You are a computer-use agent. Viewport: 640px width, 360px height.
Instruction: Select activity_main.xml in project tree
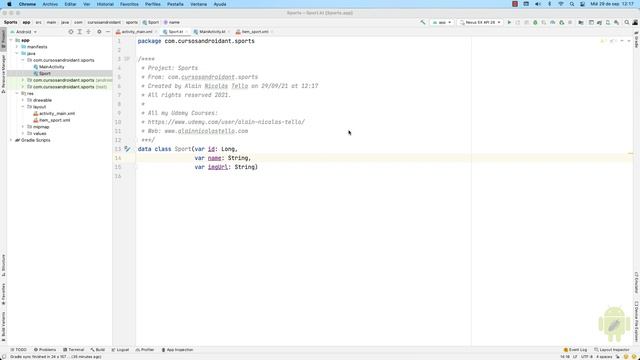(57, 113)
